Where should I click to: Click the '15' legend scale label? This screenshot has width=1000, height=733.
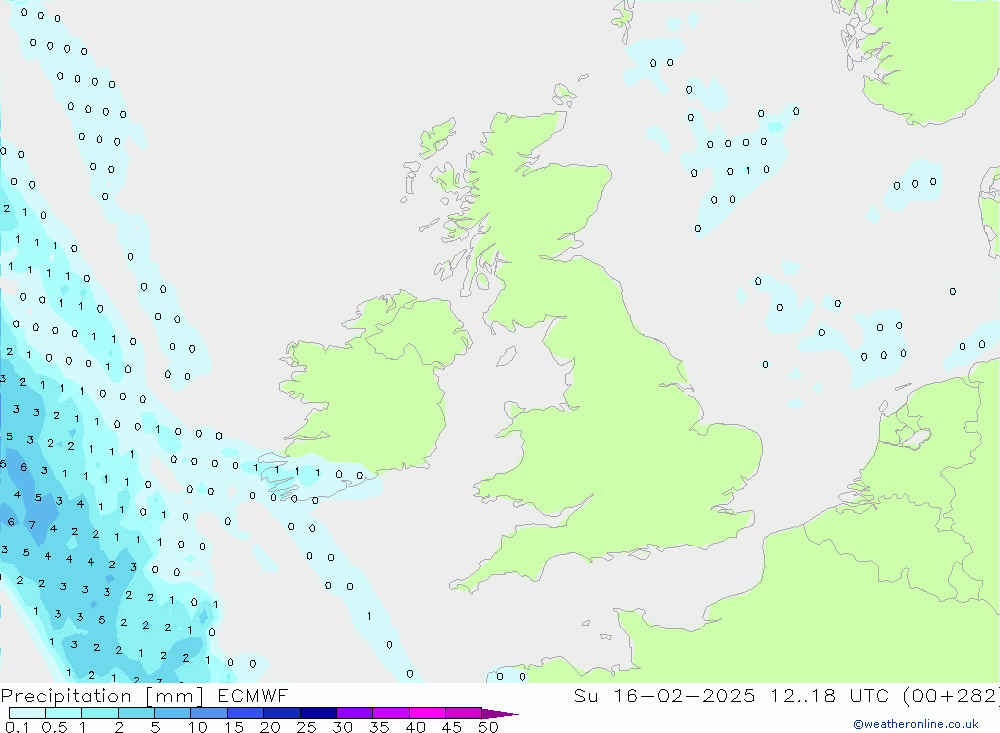[x=234, y=727]
